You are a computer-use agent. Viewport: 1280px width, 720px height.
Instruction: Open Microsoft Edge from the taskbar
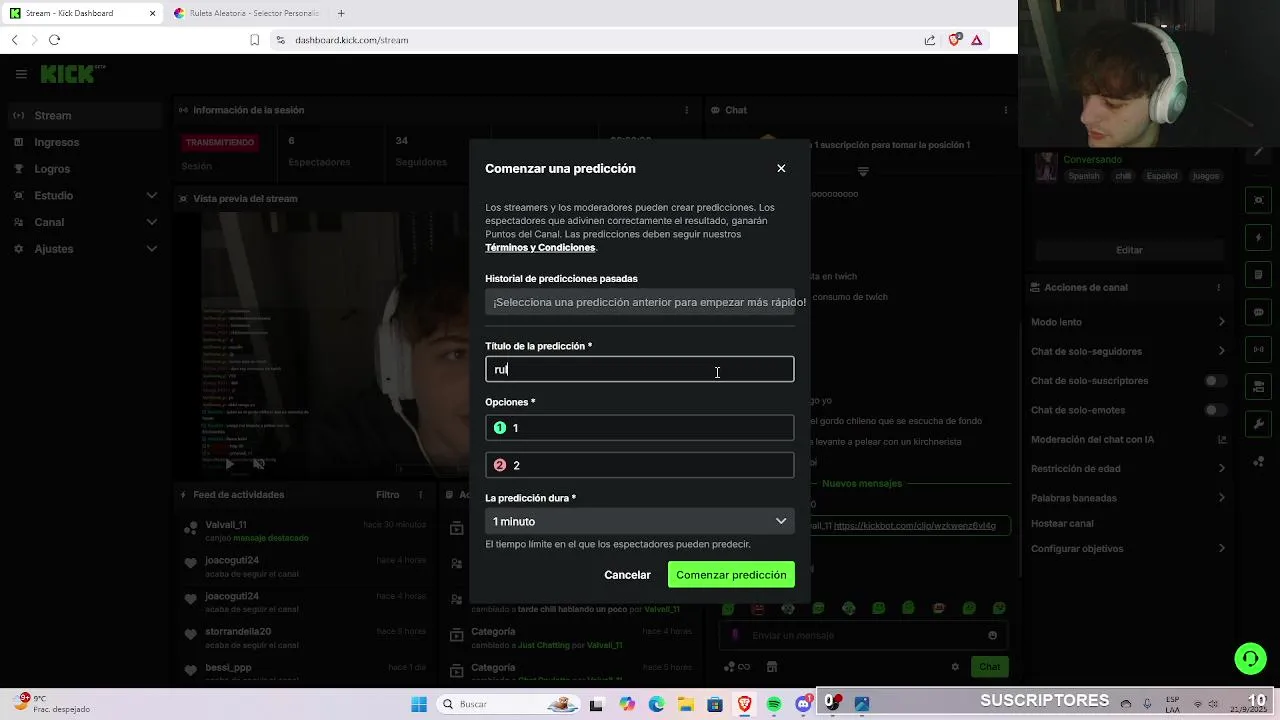(x=657, y=704)
